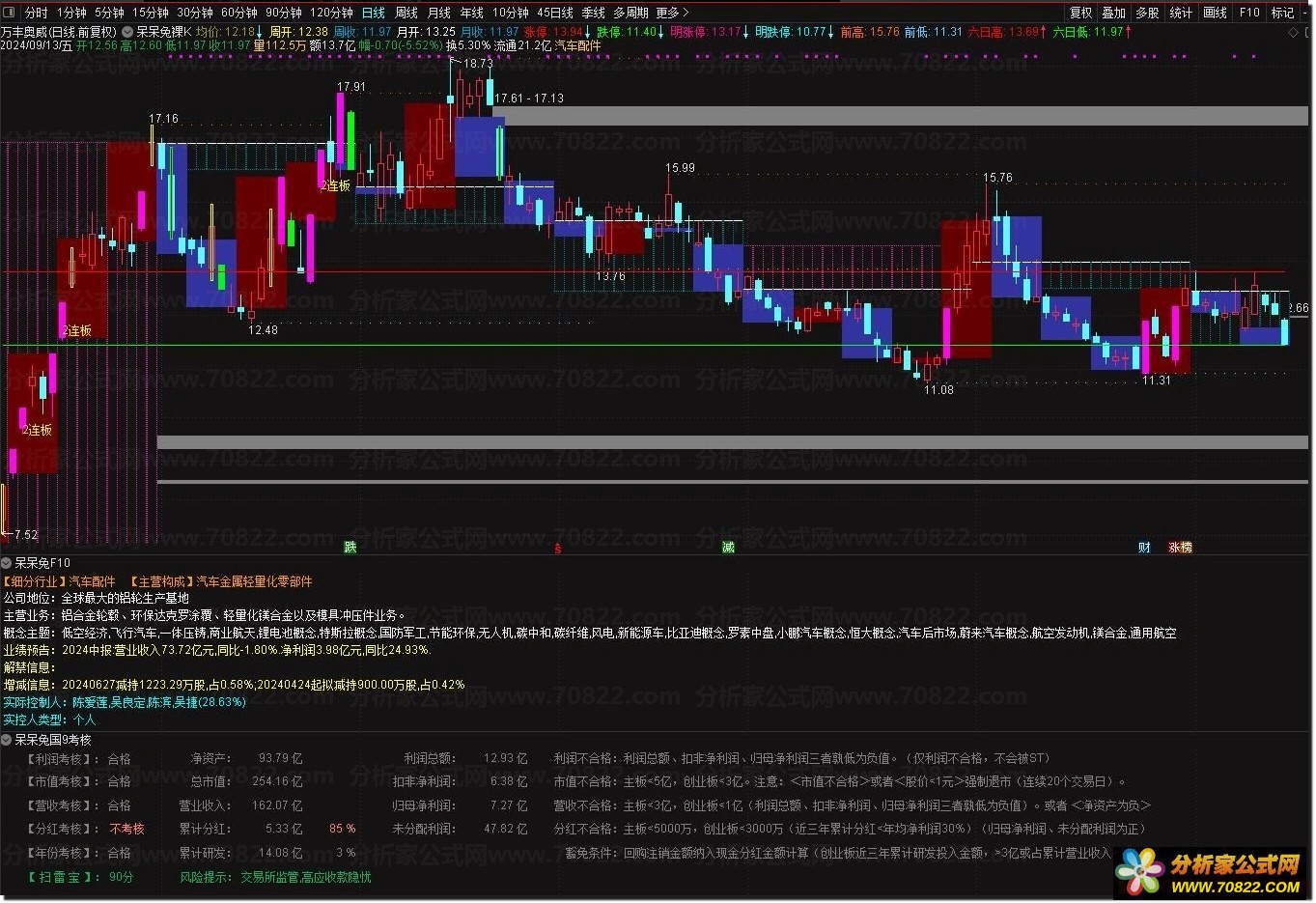Collapse the 呆呆兔F10 panel
Viewport: 1316px width, 903px height.
[7, 563]
